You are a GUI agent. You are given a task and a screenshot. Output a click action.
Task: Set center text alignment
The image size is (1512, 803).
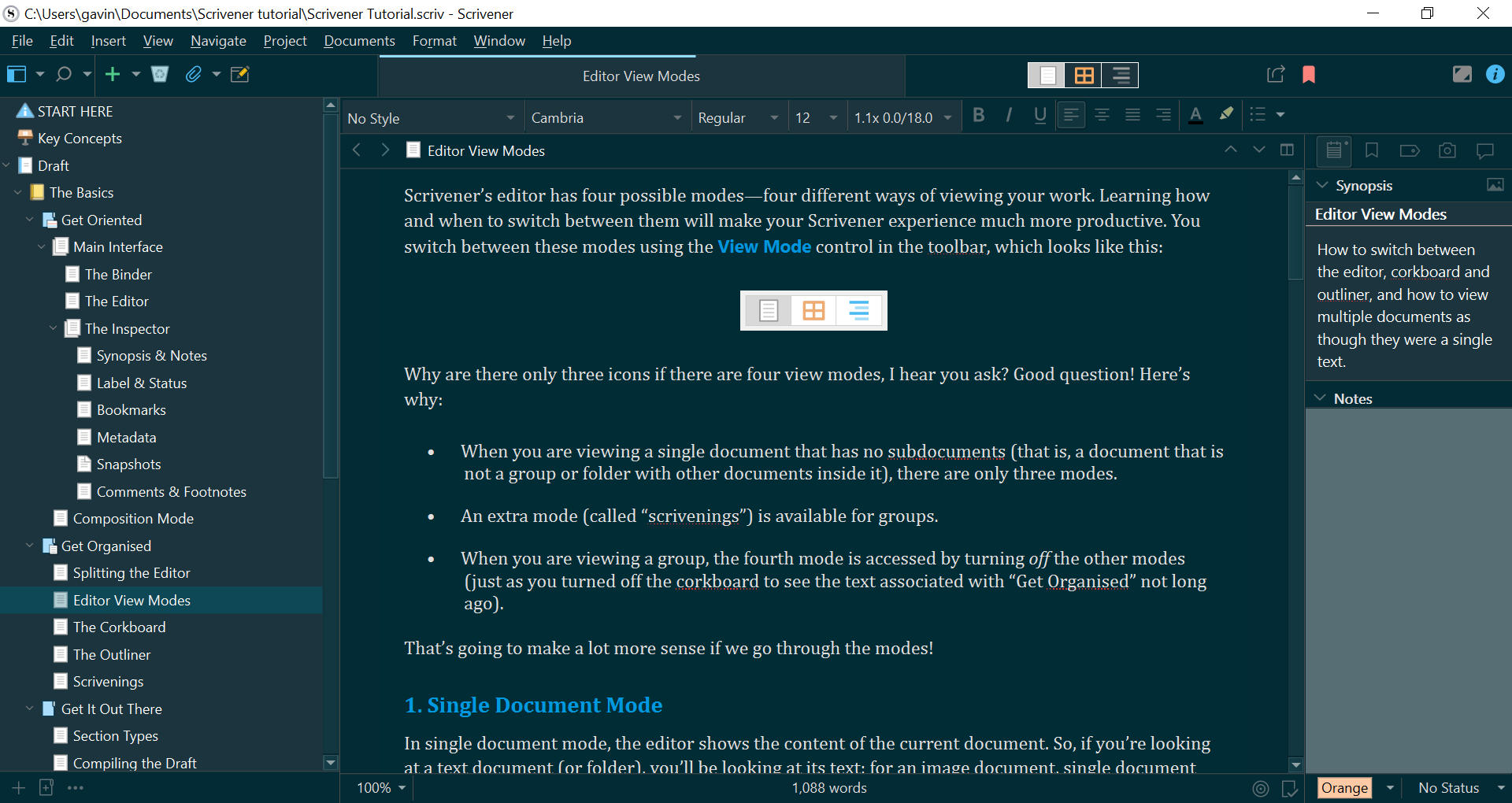coord(1102,115)
